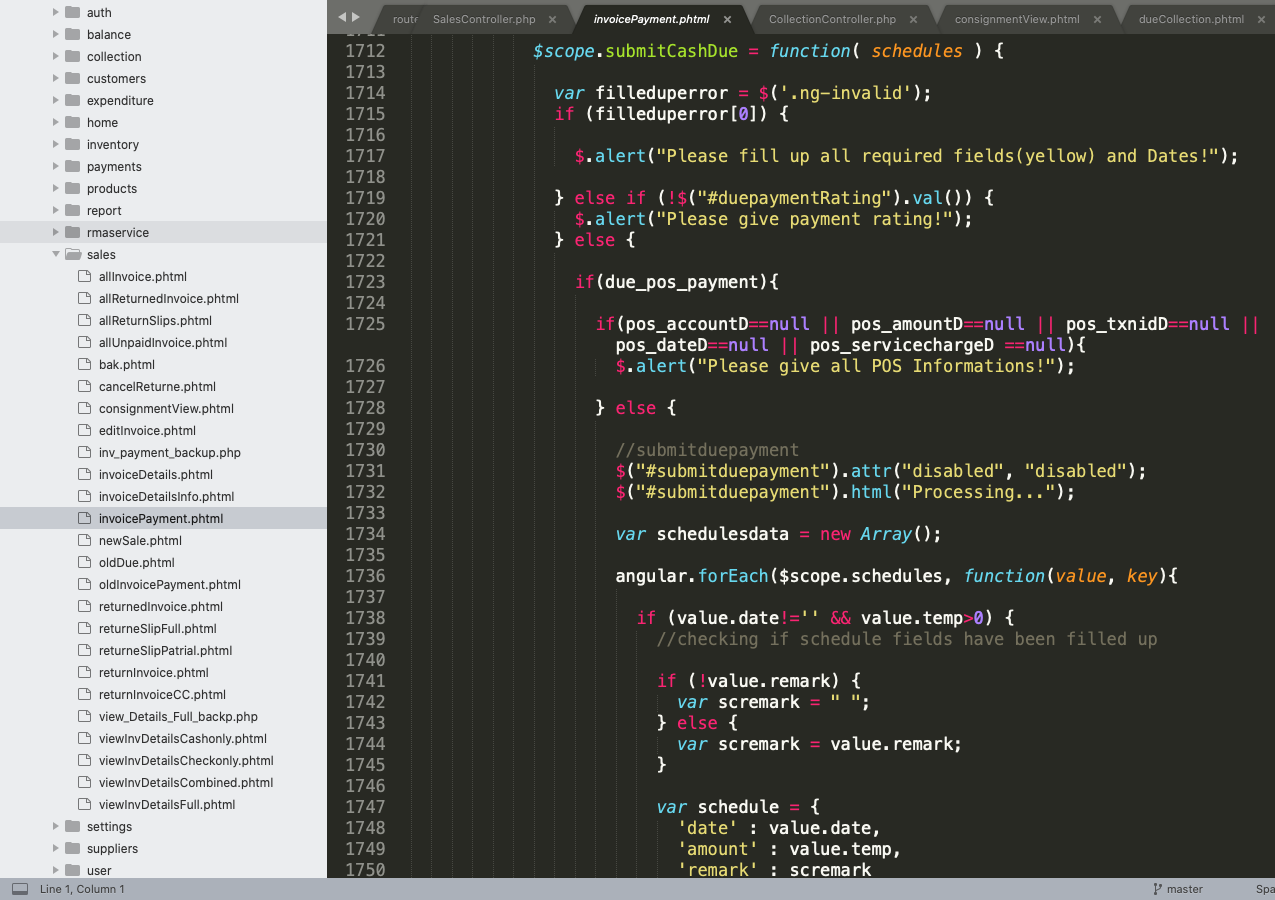Expand the inventory folder
The width and height of the screenshot is (1275, 900).
pos(56,145)
